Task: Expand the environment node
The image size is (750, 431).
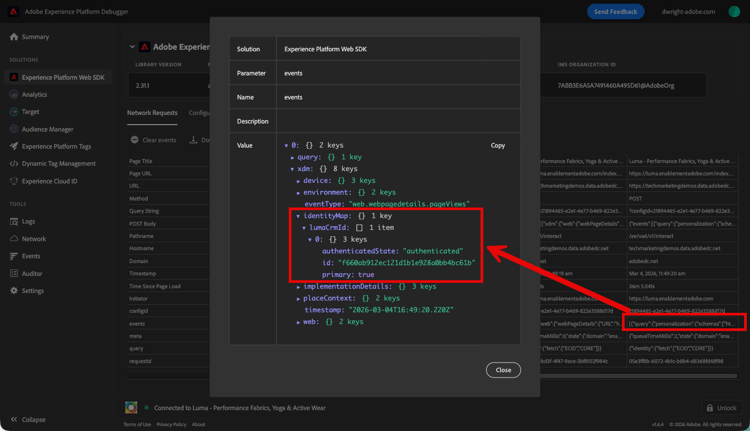Action: (298, 193)
